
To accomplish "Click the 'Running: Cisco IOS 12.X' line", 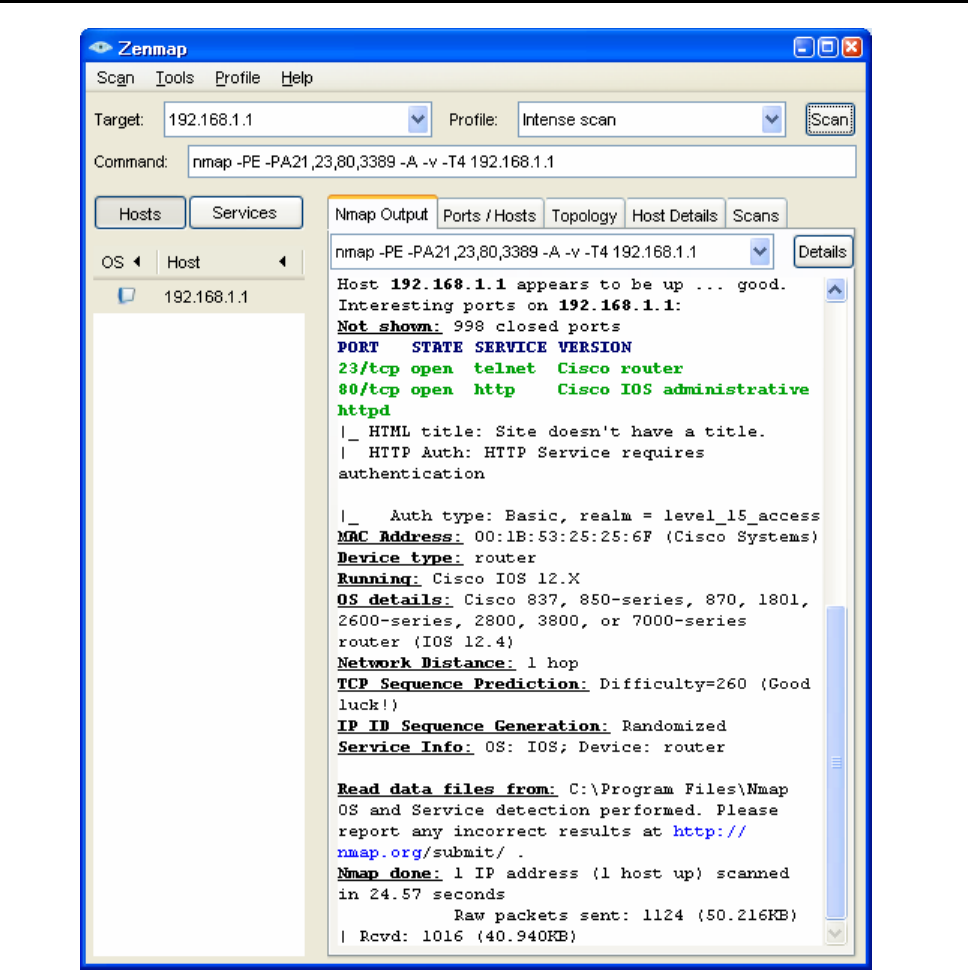I will tap(459, 579).
